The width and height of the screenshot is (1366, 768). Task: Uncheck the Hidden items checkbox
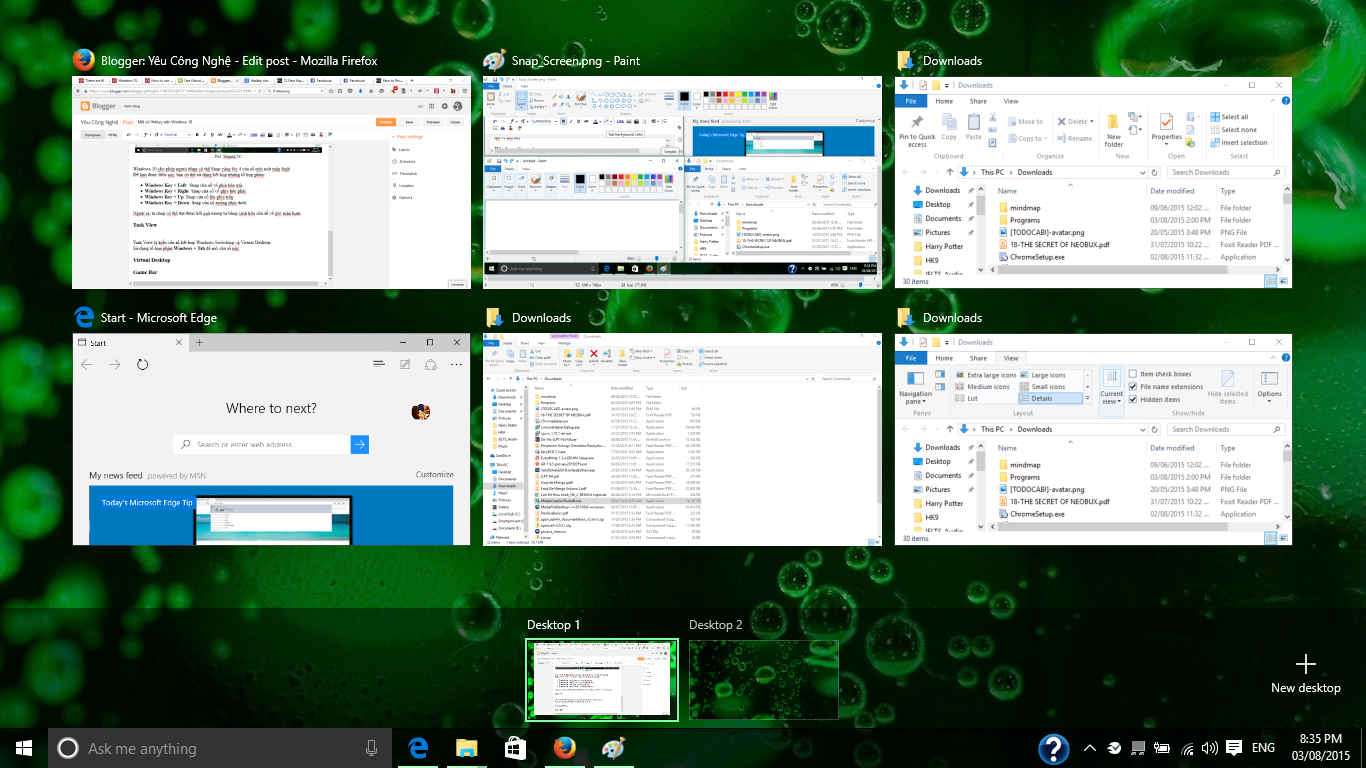pyautogui.click(x=1133, y=399)
